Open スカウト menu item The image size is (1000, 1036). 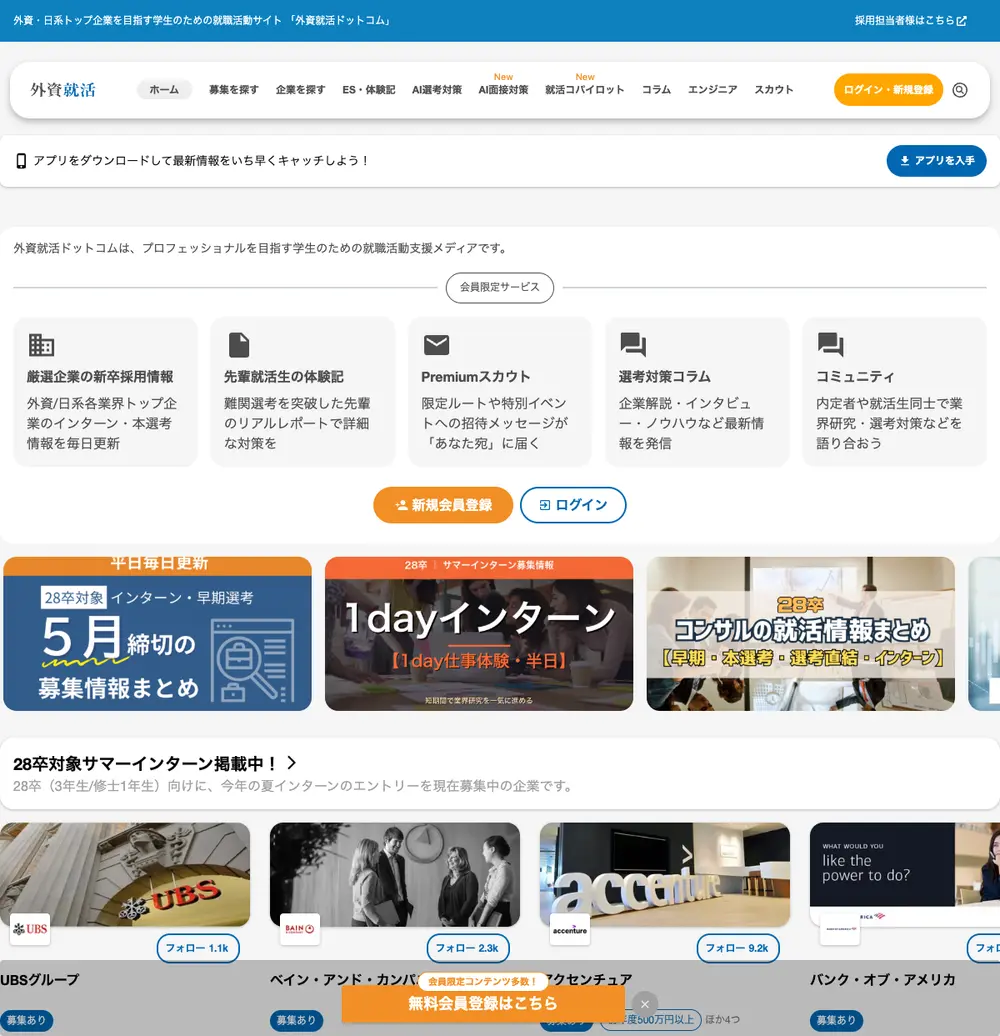click(x=773, y=90)
